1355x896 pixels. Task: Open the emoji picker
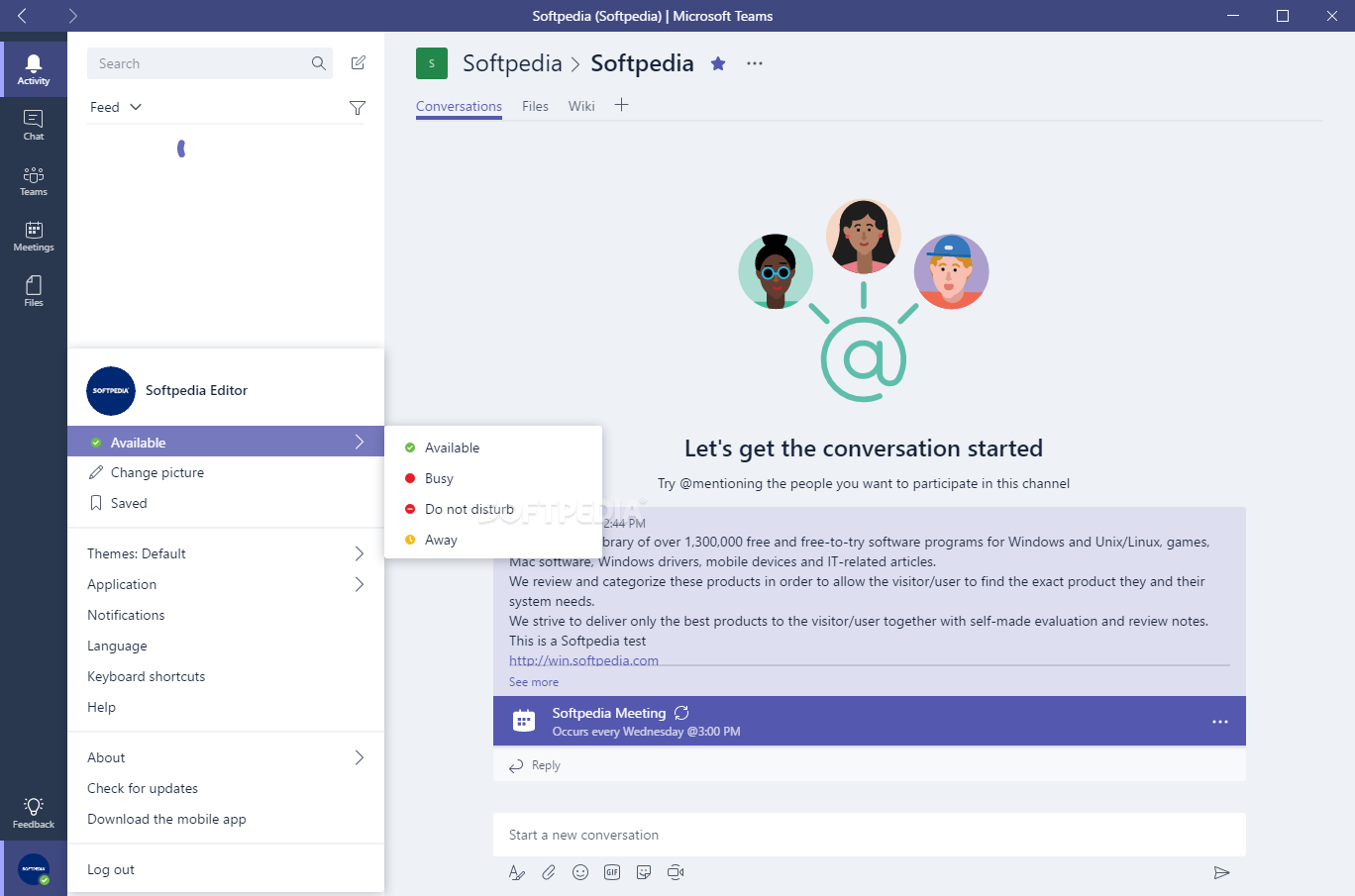tap(580, 872)
